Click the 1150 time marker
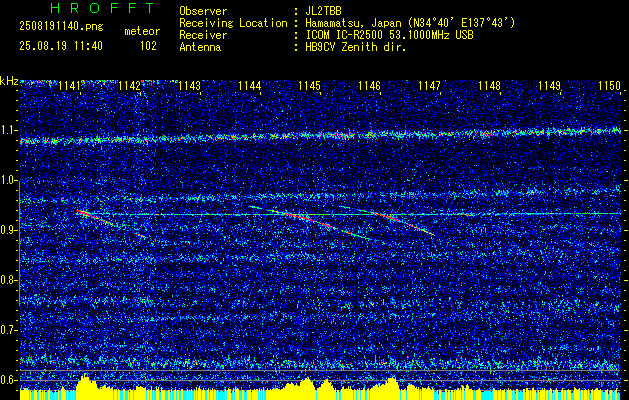The width and height of the screenshot is (629, 400). coord(609,86)
